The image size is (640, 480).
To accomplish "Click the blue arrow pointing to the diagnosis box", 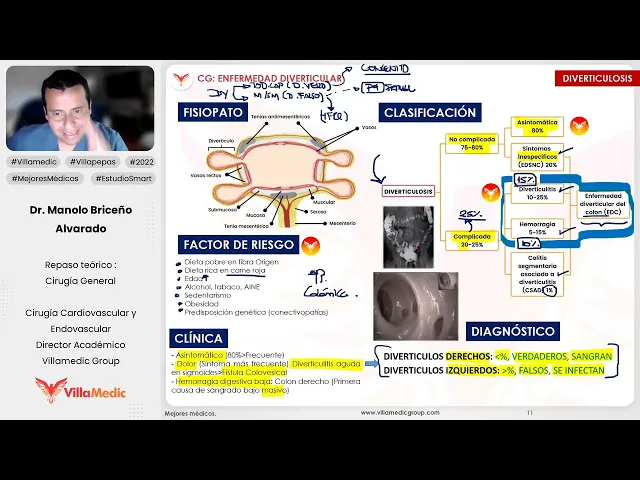I will tap(371, 363).
